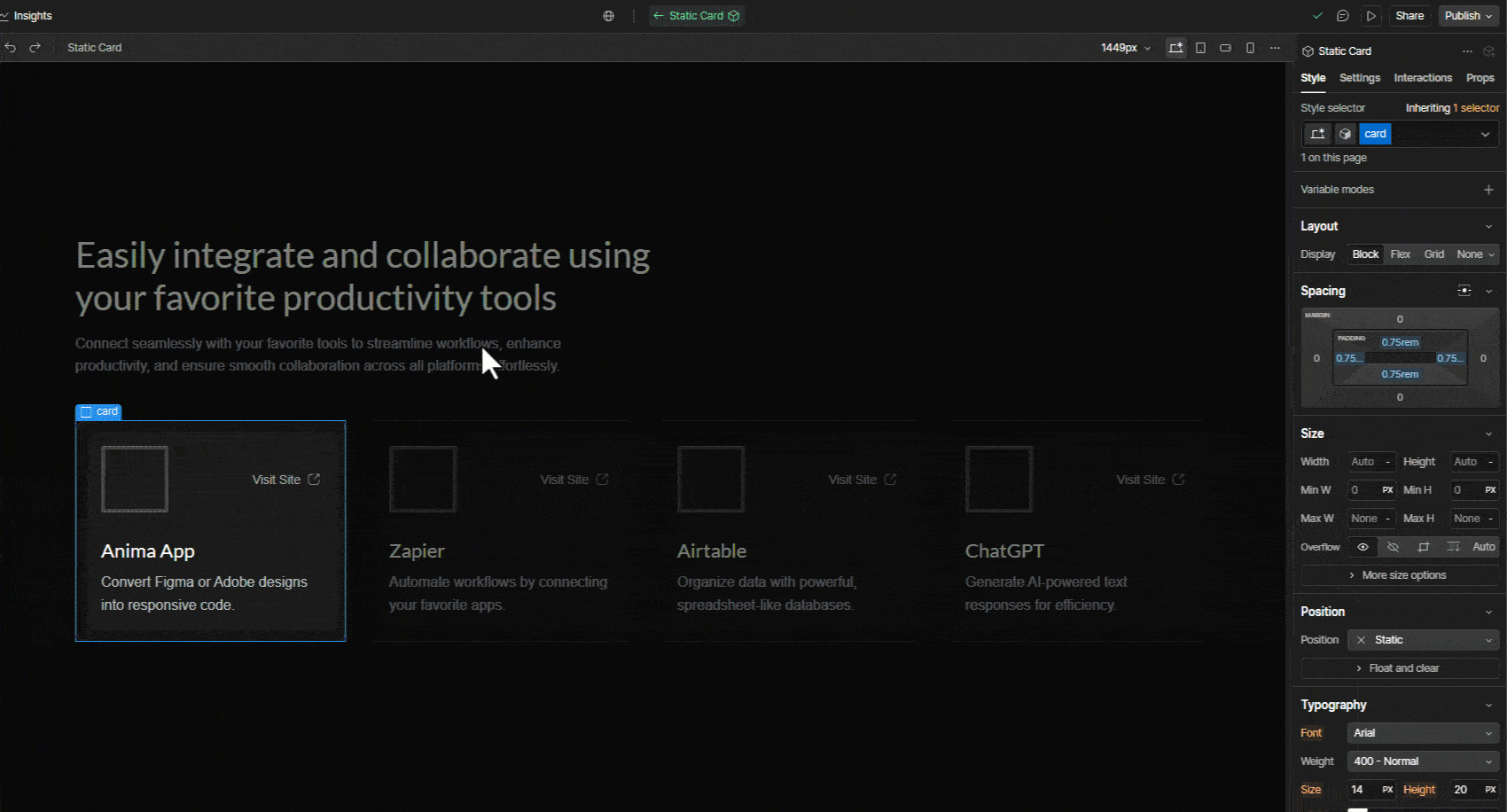1507x812 pixels.
Task: Click the Min W input field
Action: click(x=1371, y=490)
